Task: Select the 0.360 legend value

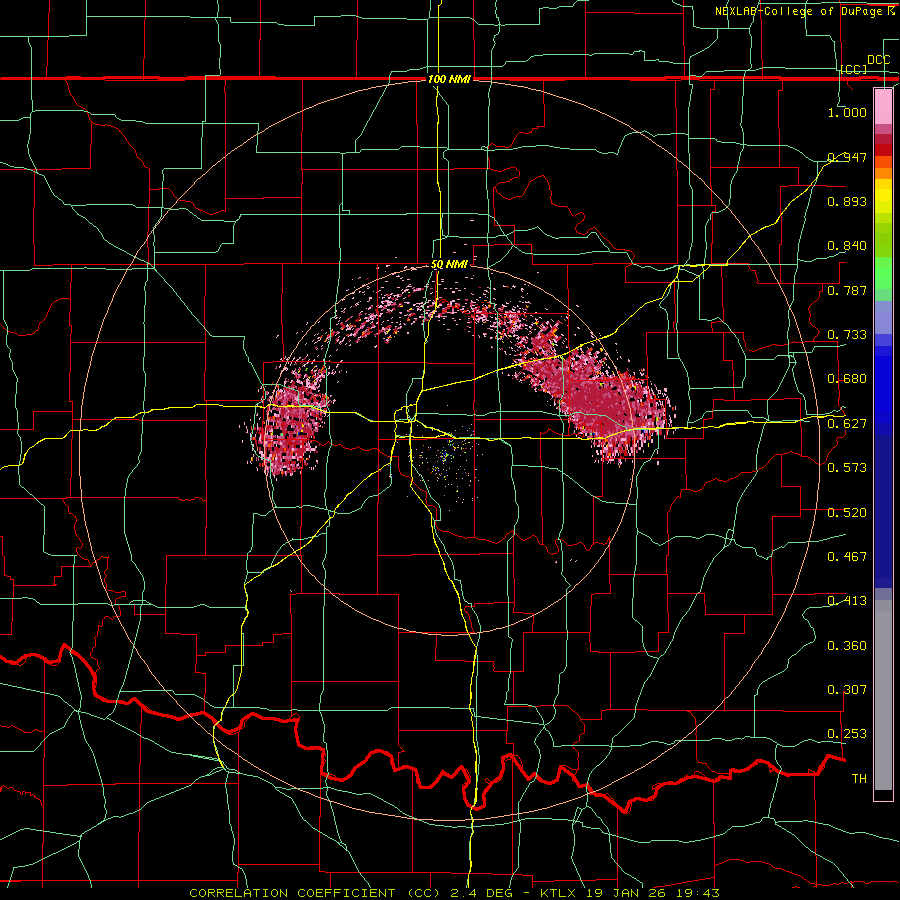Action: [847, 646]
